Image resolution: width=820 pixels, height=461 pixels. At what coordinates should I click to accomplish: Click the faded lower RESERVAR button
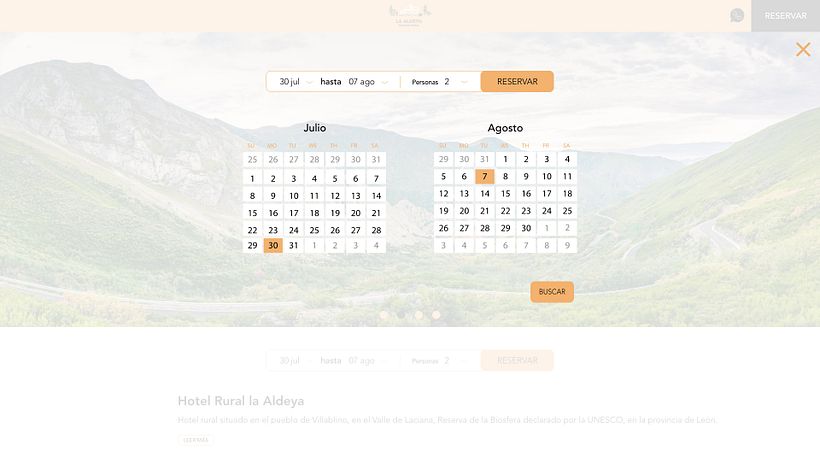pyautogui.click(x=517, y=361)
